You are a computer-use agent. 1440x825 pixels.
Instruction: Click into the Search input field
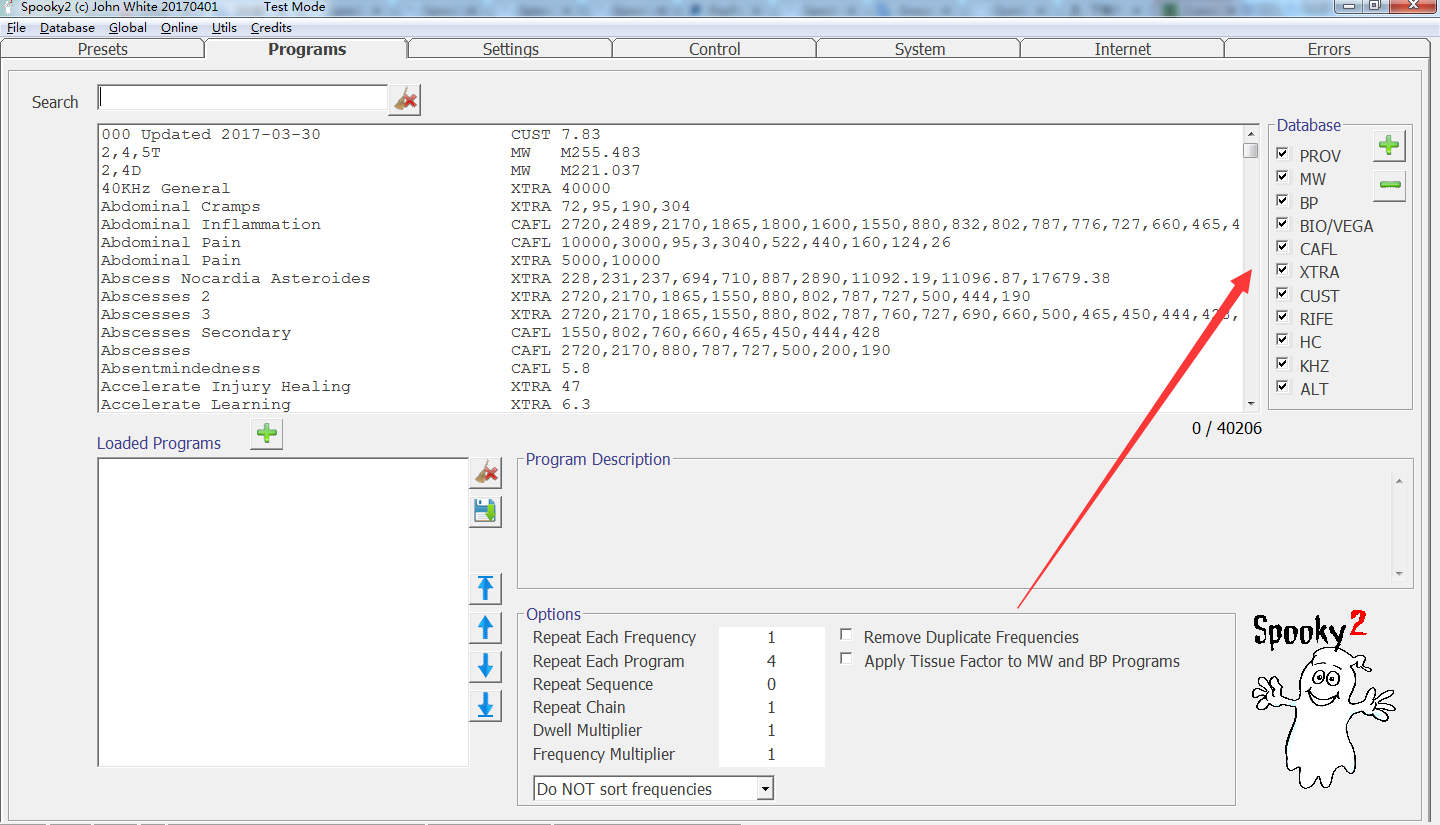[242, 98]
